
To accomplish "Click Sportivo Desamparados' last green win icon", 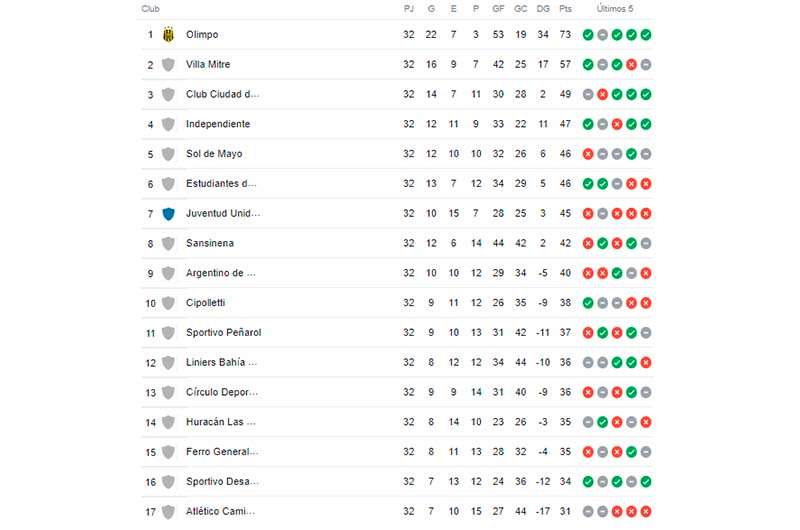I will click(x=646, y=482).
